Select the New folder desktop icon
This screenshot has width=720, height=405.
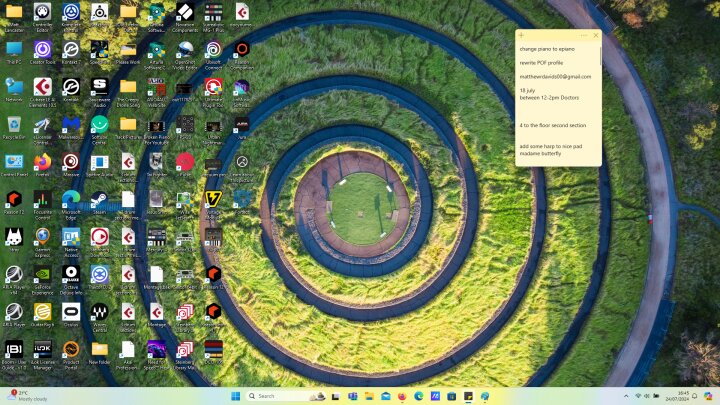coord(99,353)
